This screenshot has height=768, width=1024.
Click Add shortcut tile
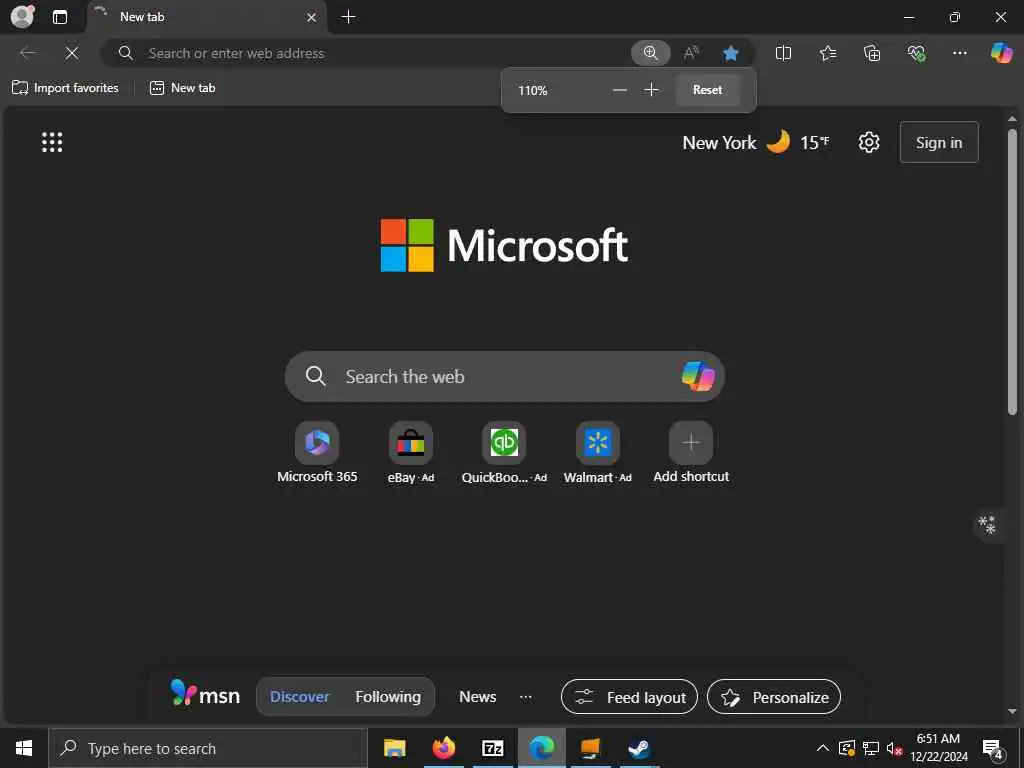(691, 453)
